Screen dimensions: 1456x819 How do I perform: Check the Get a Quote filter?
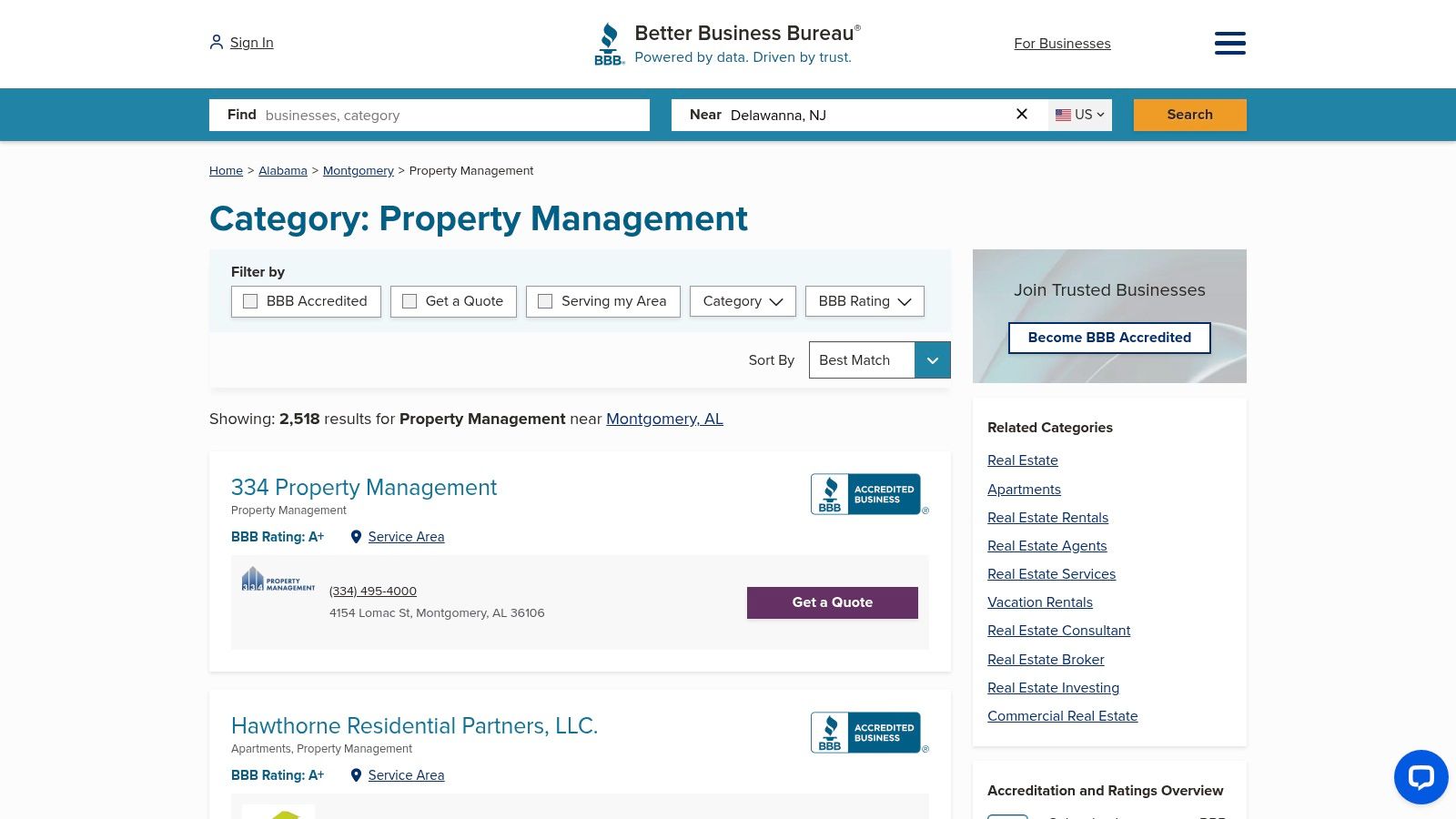point(409,300)
